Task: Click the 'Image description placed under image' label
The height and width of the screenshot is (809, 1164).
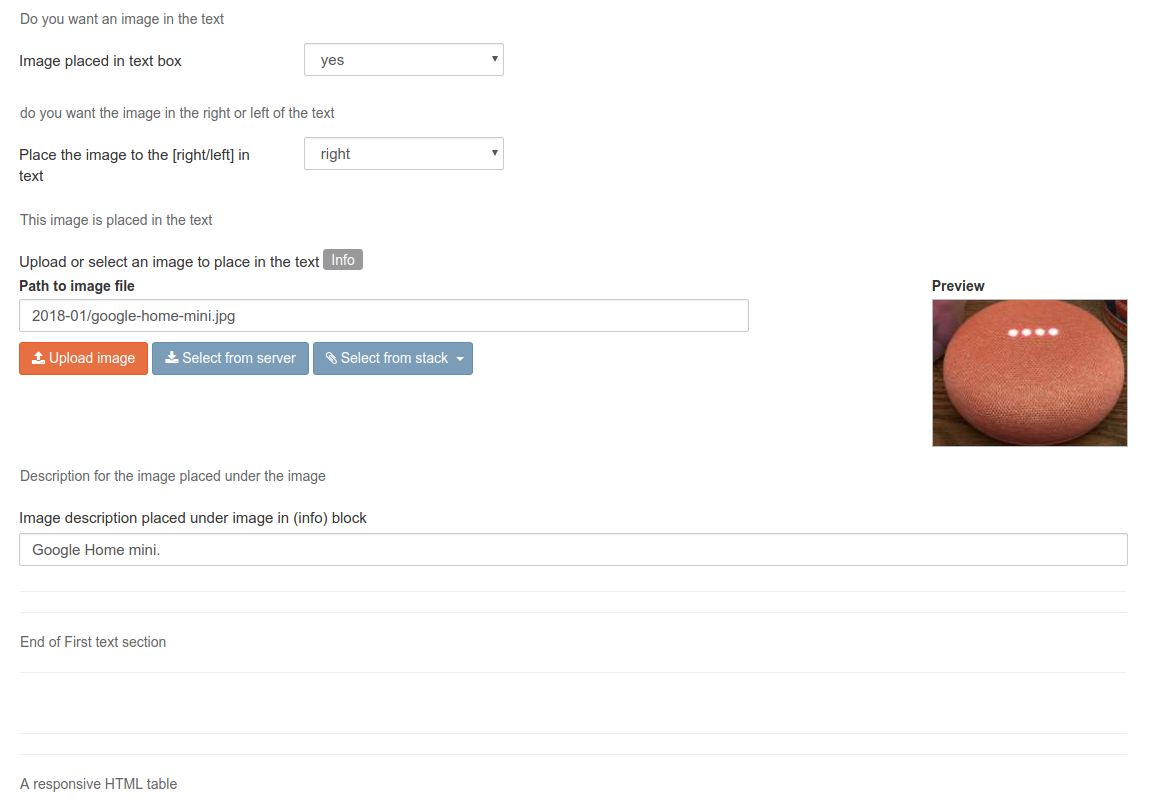Action: tap(193, 518)
